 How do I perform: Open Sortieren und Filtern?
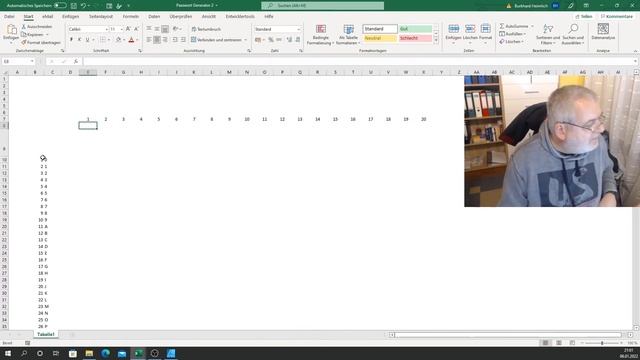point(548,34)
